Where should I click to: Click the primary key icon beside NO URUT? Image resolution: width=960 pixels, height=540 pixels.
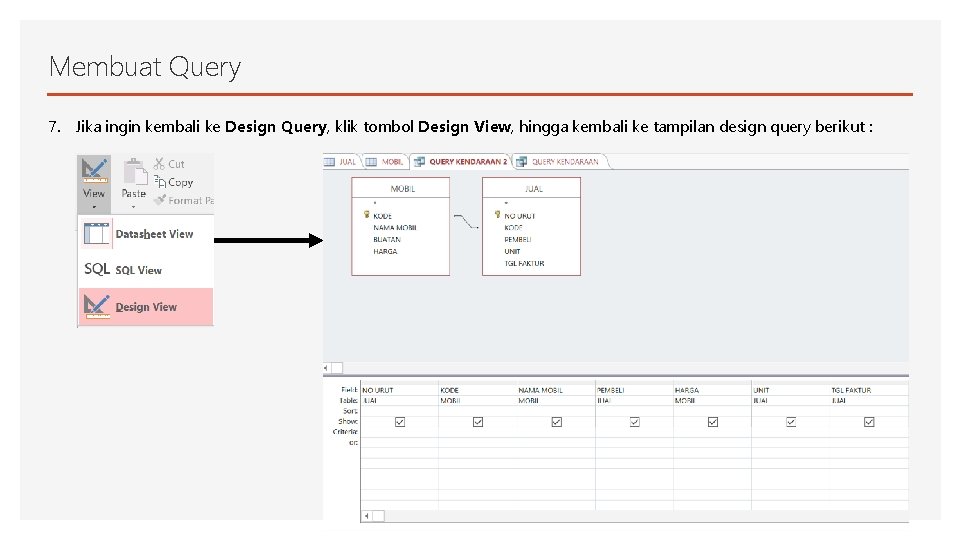tap(497, 214)
